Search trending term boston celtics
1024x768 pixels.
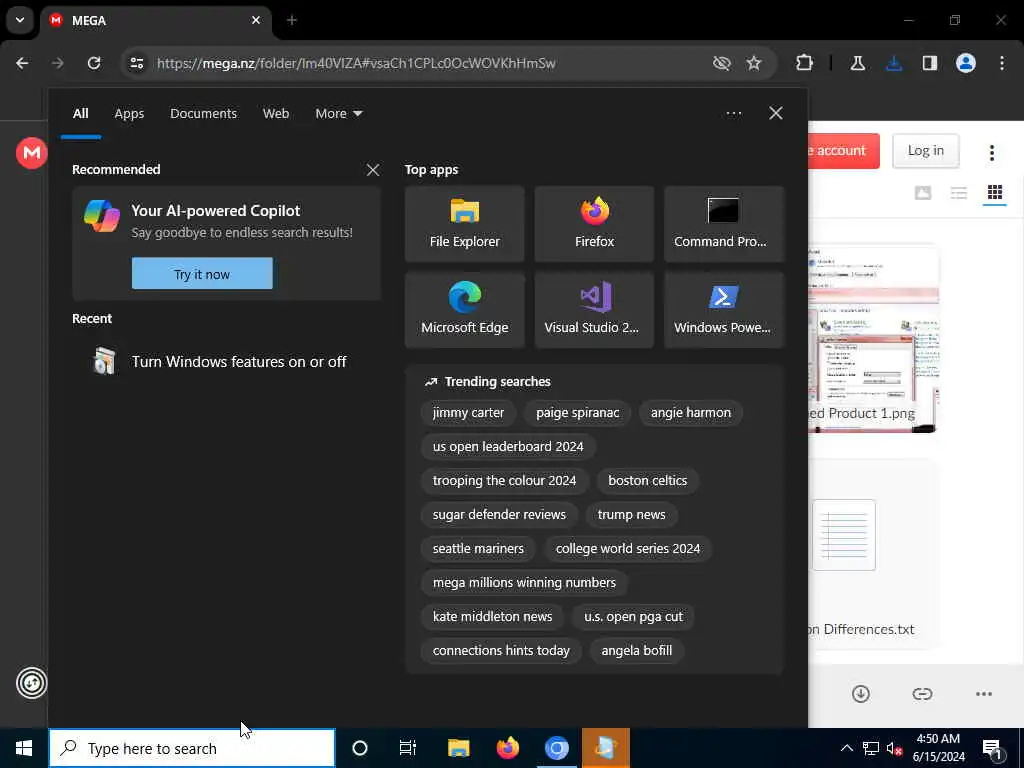[x=647, y=481]
